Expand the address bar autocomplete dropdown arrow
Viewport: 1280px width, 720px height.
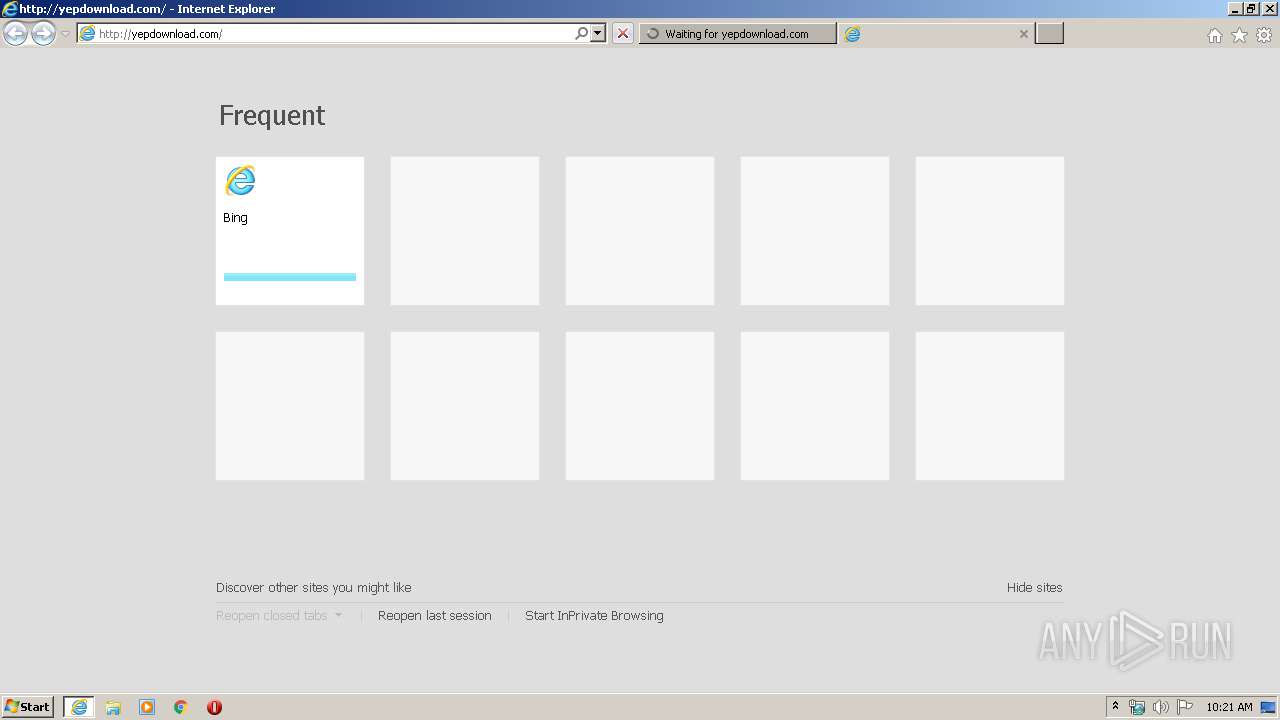598,33
